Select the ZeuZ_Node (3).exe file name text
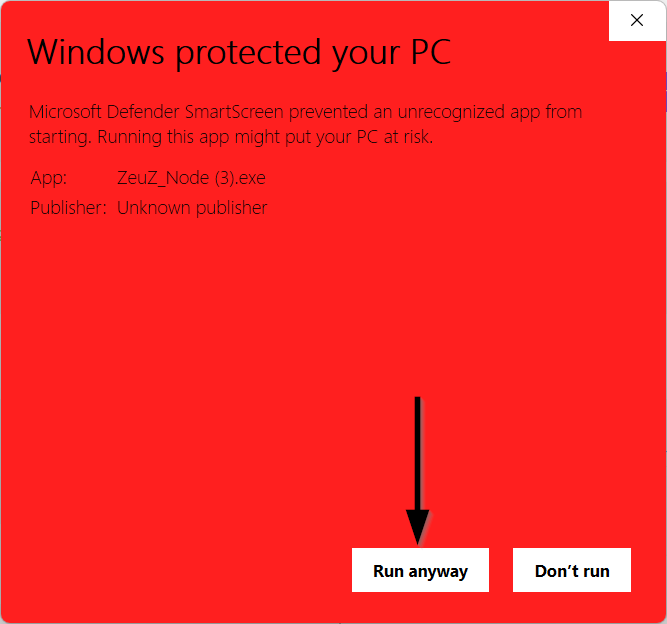667x624 pixels. (x=191, y=178)
